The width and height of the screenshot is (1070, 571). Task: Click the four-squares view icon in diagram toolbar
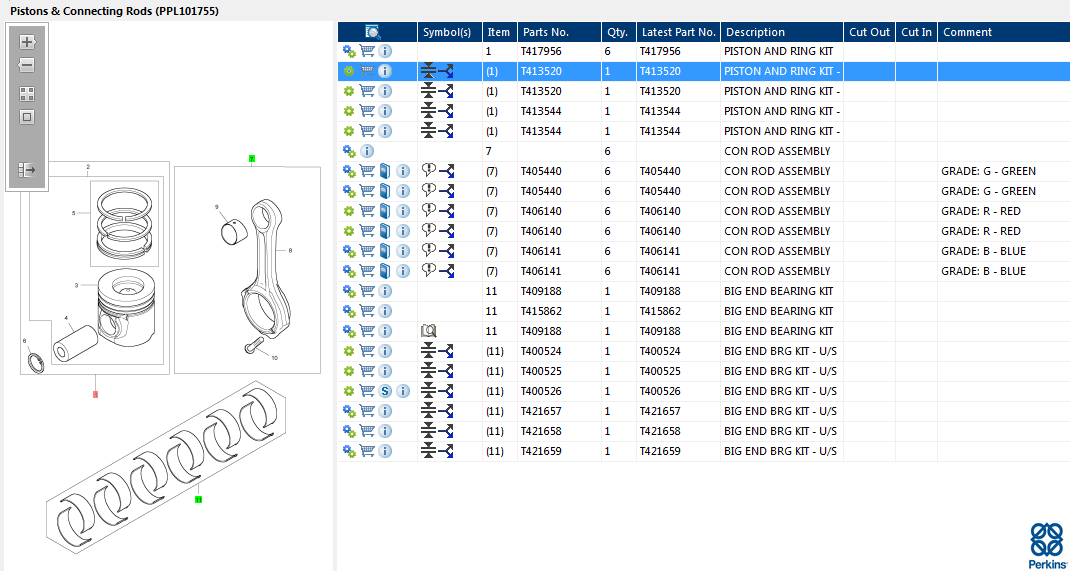tap(27, 93)
